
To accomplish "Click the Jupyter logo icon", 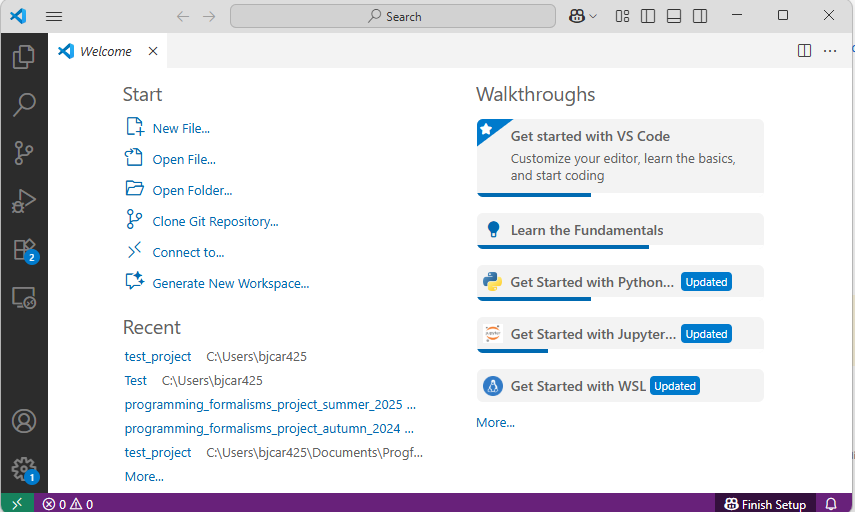I will tap(492, 333).
